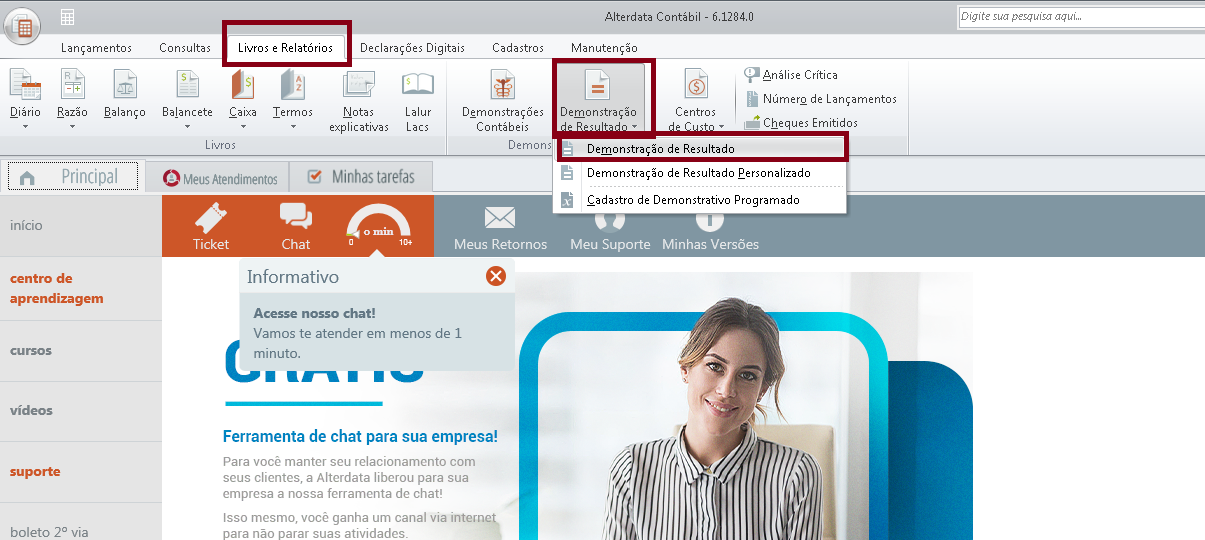Choose Cadastro de Demonstrativo Programado entry

700,200
